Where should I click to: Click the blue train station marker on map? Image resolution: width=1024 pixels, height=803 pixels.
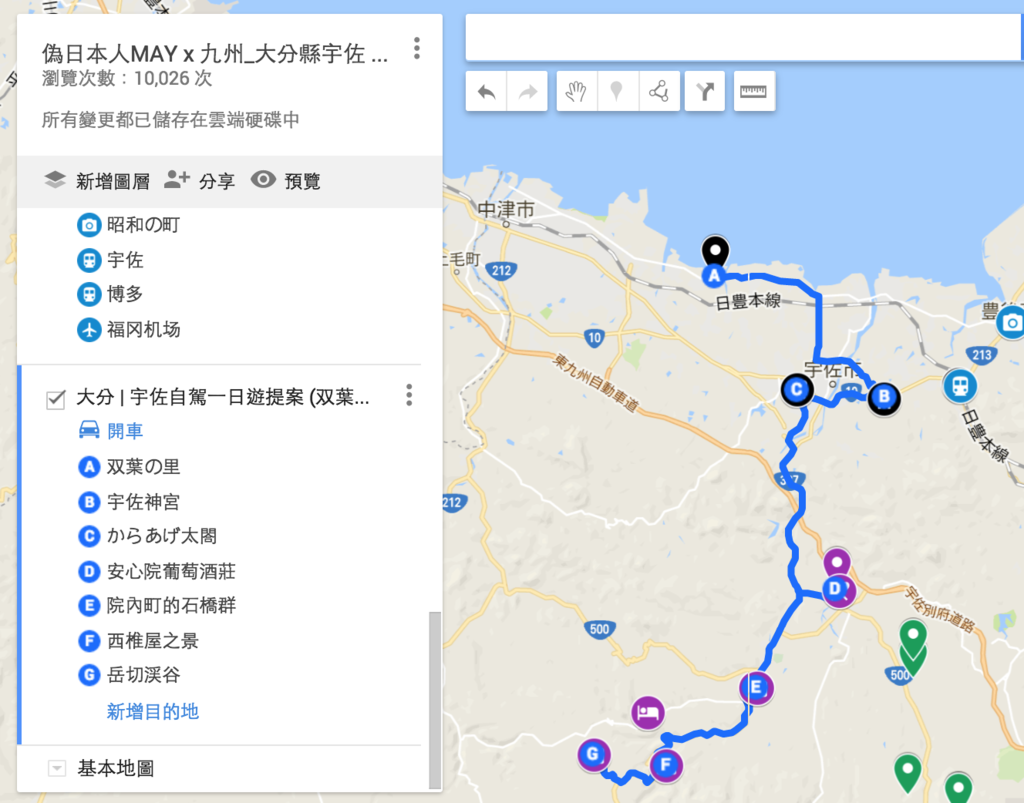tap(960, 386)
